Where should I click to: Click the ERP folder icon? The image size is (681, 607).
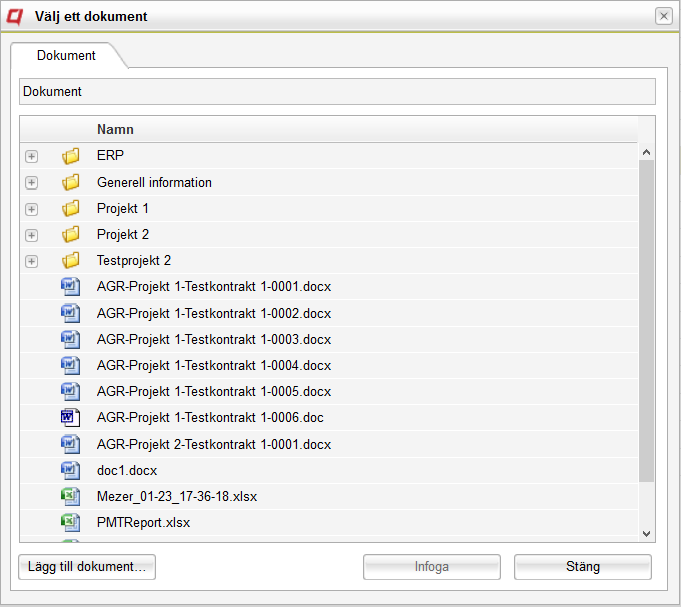coord(71,156)
